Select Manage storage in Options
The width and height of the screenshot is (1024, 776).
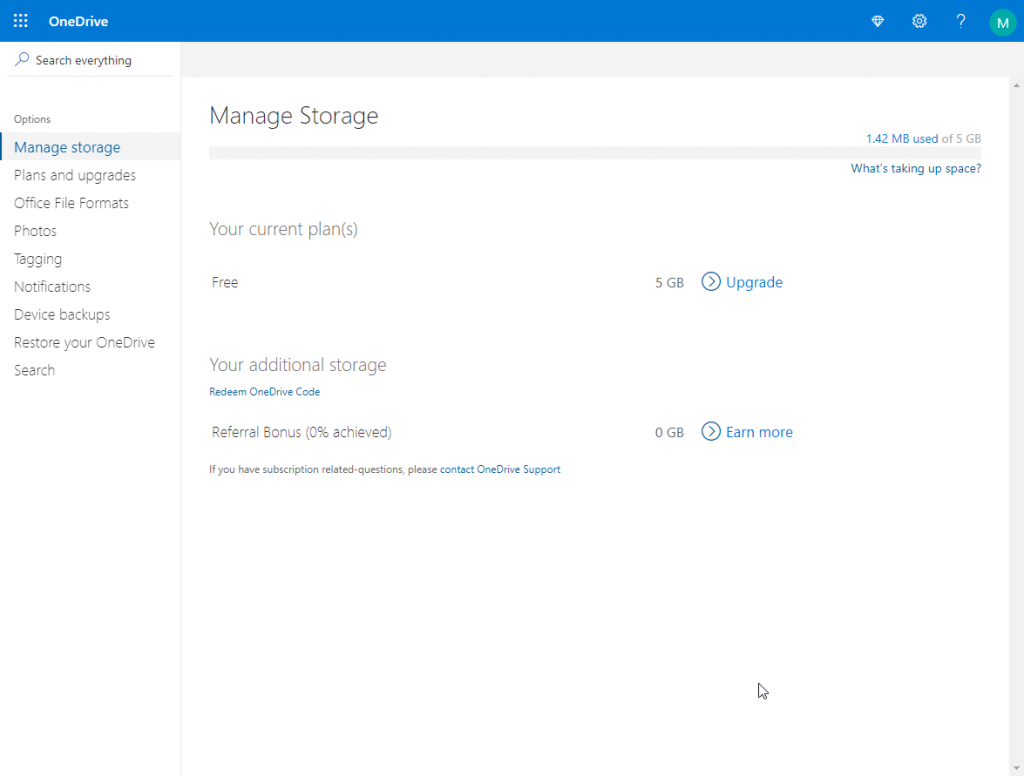90,147
